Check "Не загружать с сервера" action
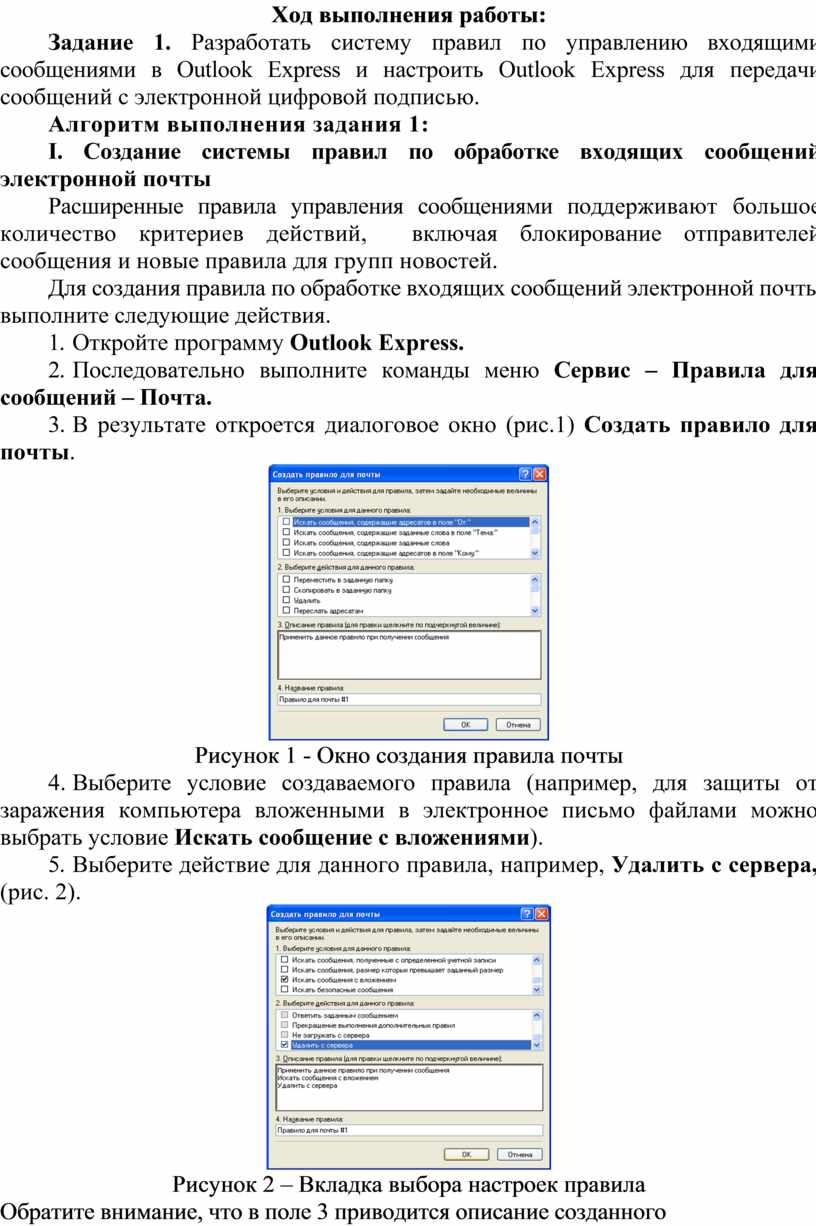Viewport: 816px width, 1226px height. [285, 1035]
